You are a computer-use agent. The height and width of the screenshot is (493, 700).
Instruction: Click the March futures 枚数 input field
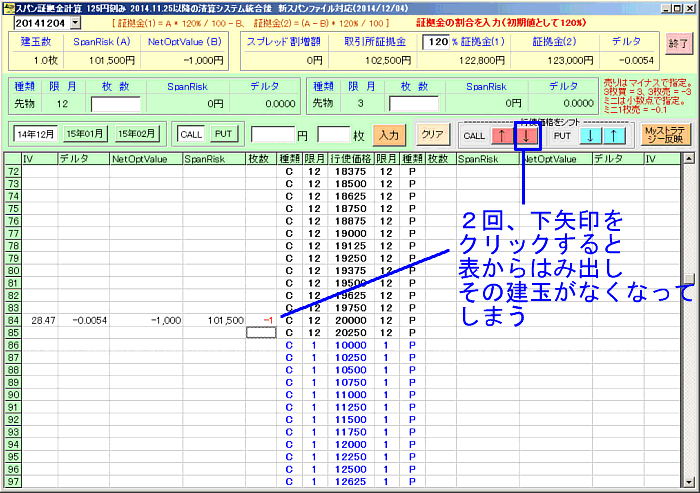[413, 104]
